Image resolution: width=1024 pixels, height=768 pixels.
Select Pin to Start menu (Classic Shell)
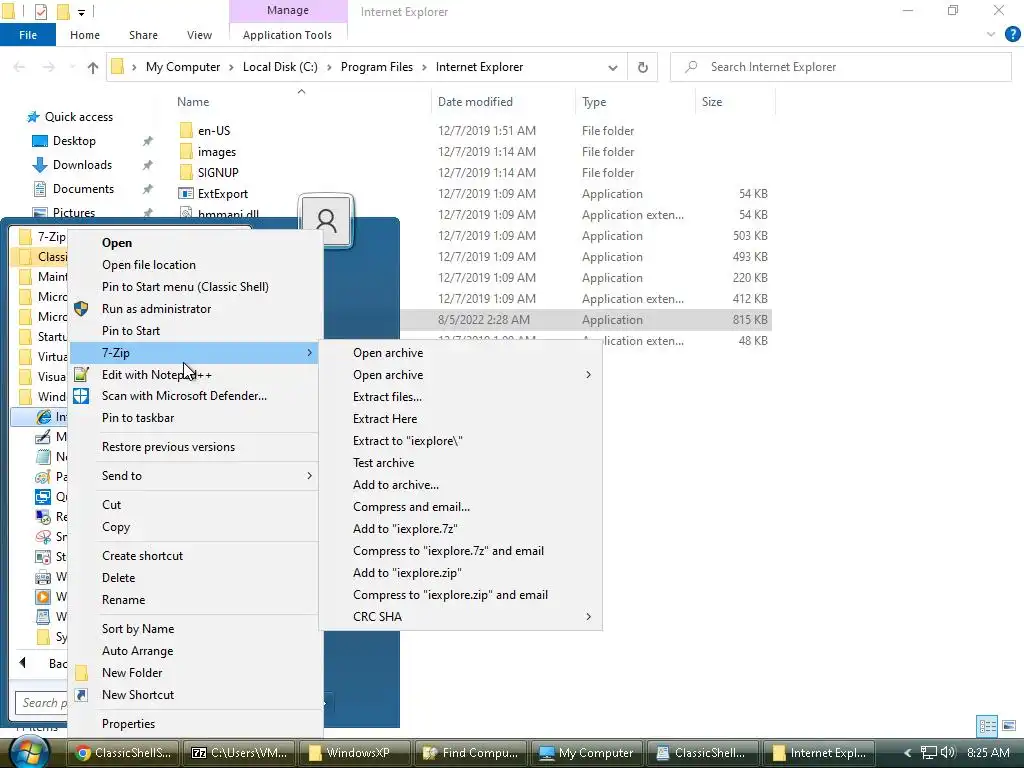(x=185, y=287)
